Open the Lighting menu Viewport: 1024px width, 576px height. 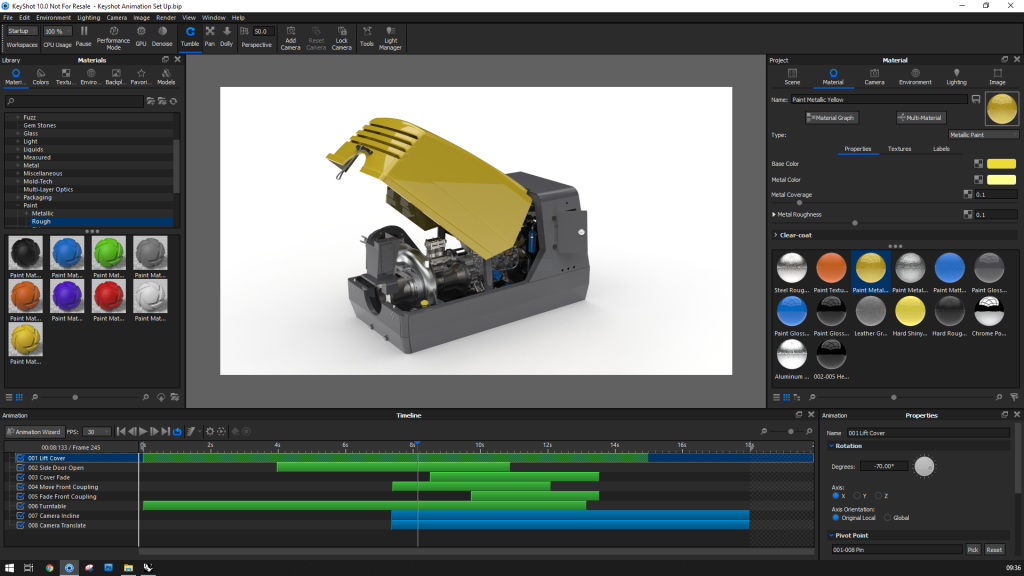89,18
